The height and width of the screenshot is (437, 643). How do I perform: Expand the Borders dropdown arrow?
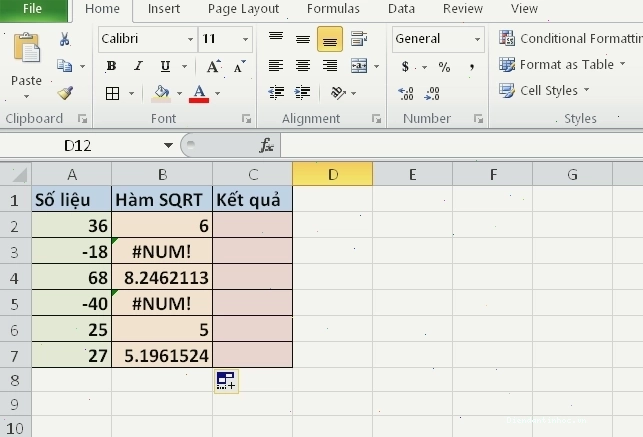click(x=131, y=93)
